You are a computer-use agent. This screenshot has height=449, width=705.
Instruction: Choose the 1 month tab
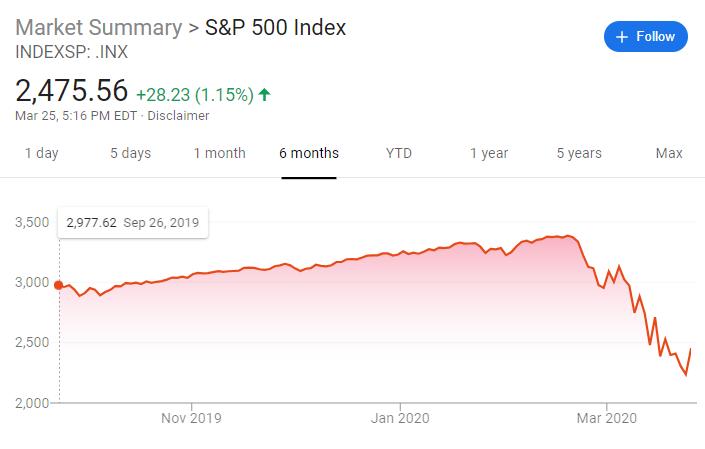click(219, 153)
